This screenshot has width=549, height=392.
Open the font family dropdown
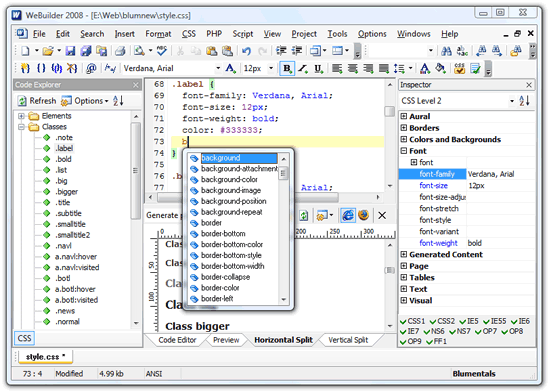218,68
